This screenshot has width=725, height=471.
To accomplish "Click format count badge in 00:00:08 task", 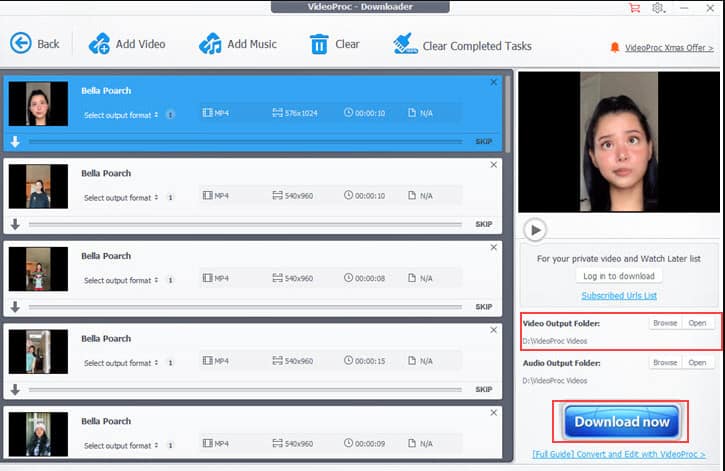I will pos(170,281).
